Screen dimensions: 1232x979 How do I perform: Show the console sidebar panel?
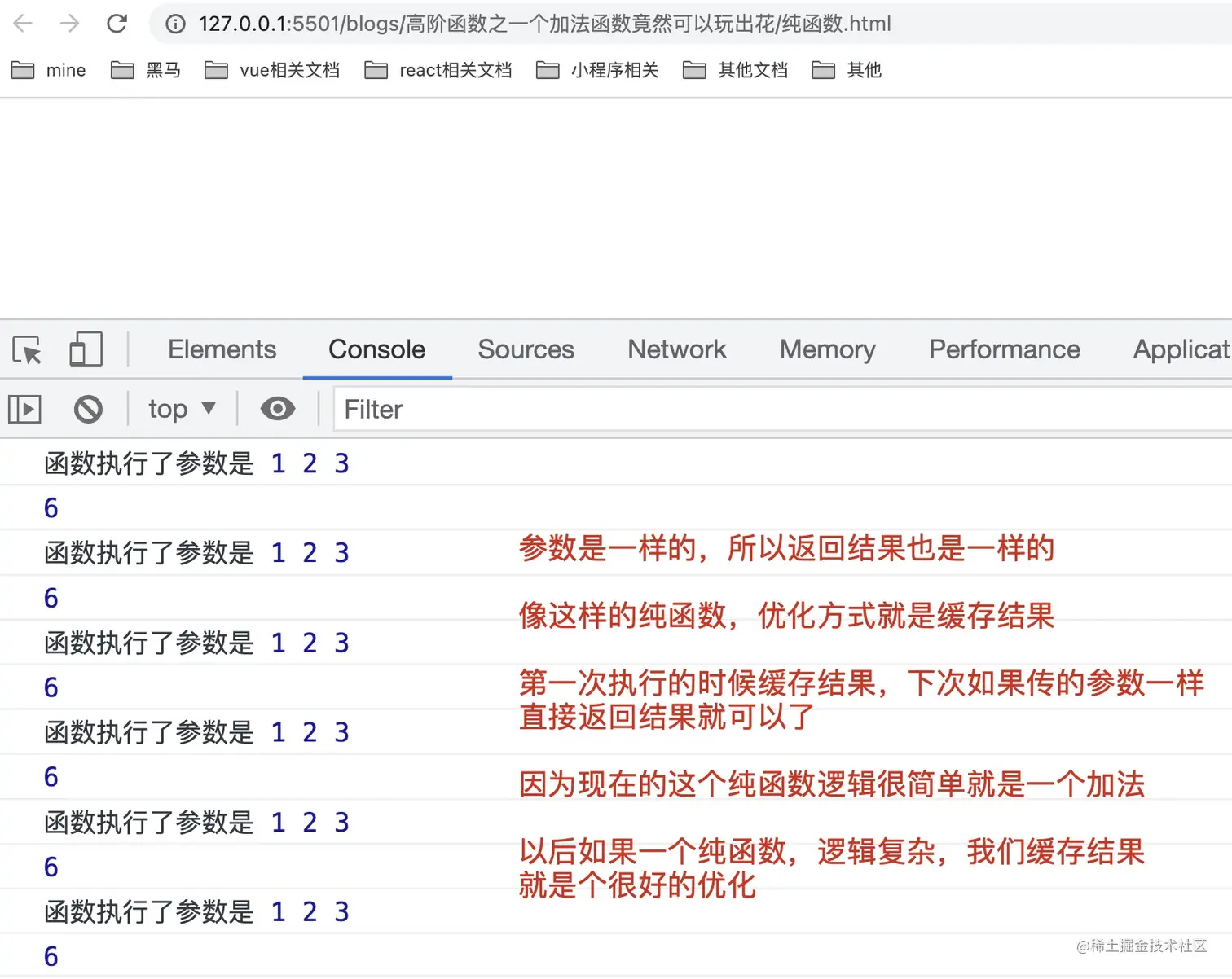(24, 409)
